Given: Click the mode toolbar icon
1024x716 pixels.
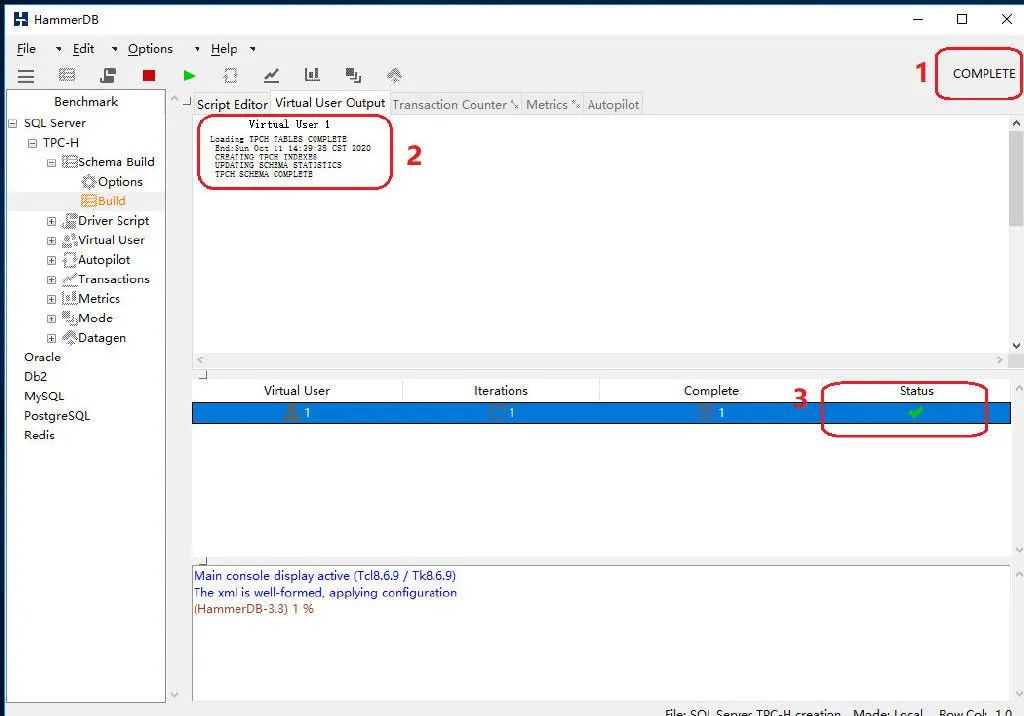Looking at the screenshot, I should tap(353, 76).
